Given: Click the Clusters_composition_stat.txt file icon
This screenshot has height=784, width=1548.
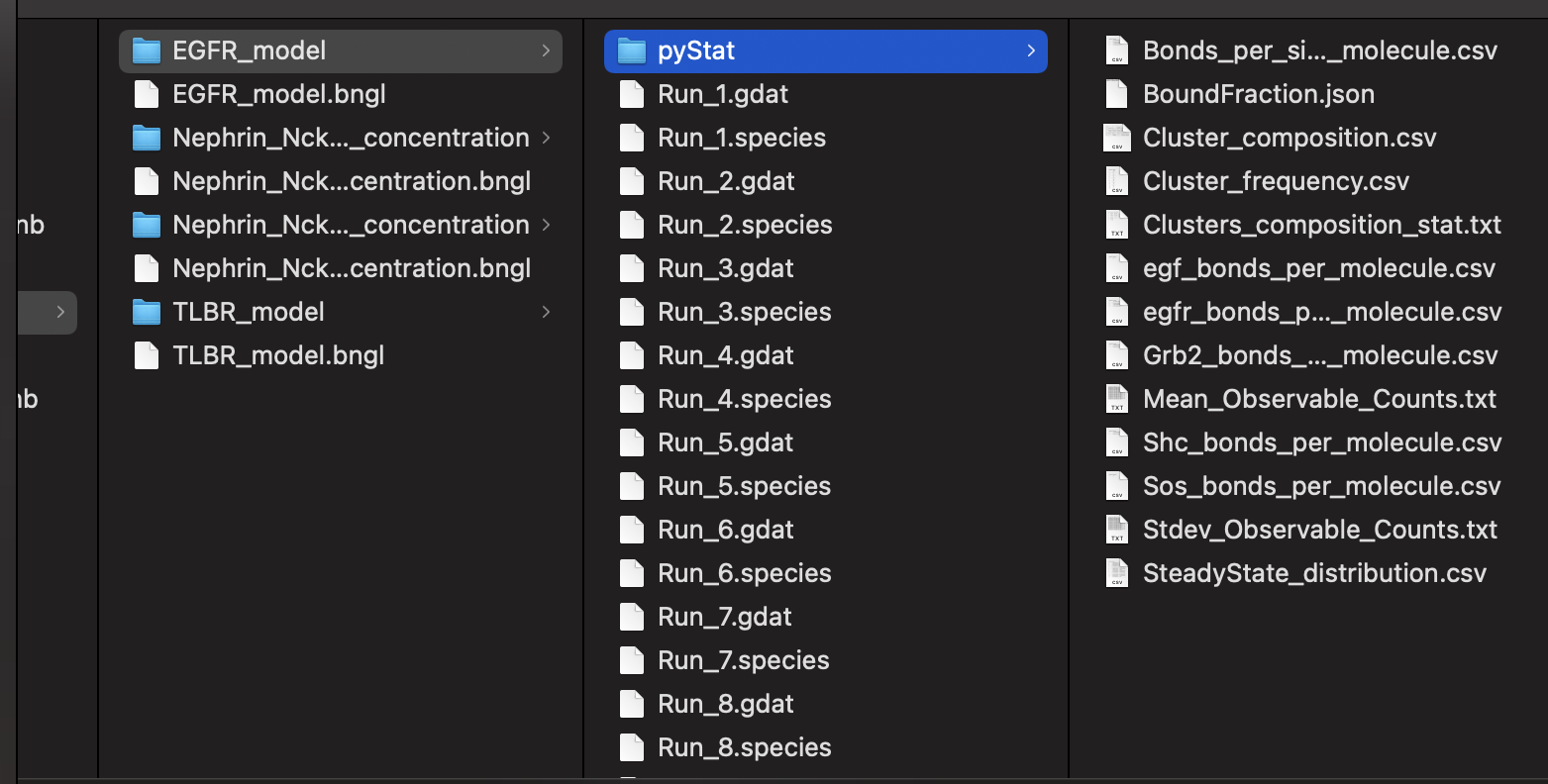Looking at the screenshot, I should tap(1117, 225).
